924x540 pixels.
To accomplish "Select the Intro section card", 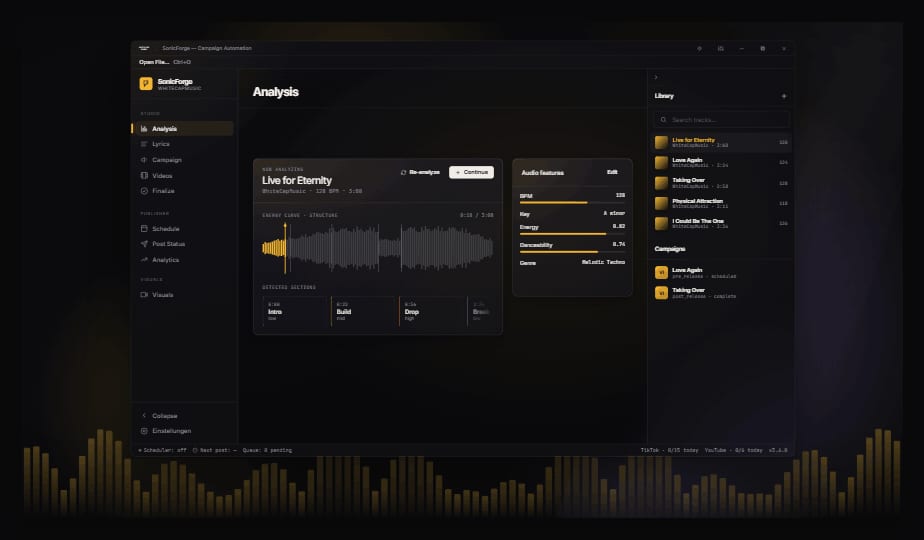I will (295, 311).
